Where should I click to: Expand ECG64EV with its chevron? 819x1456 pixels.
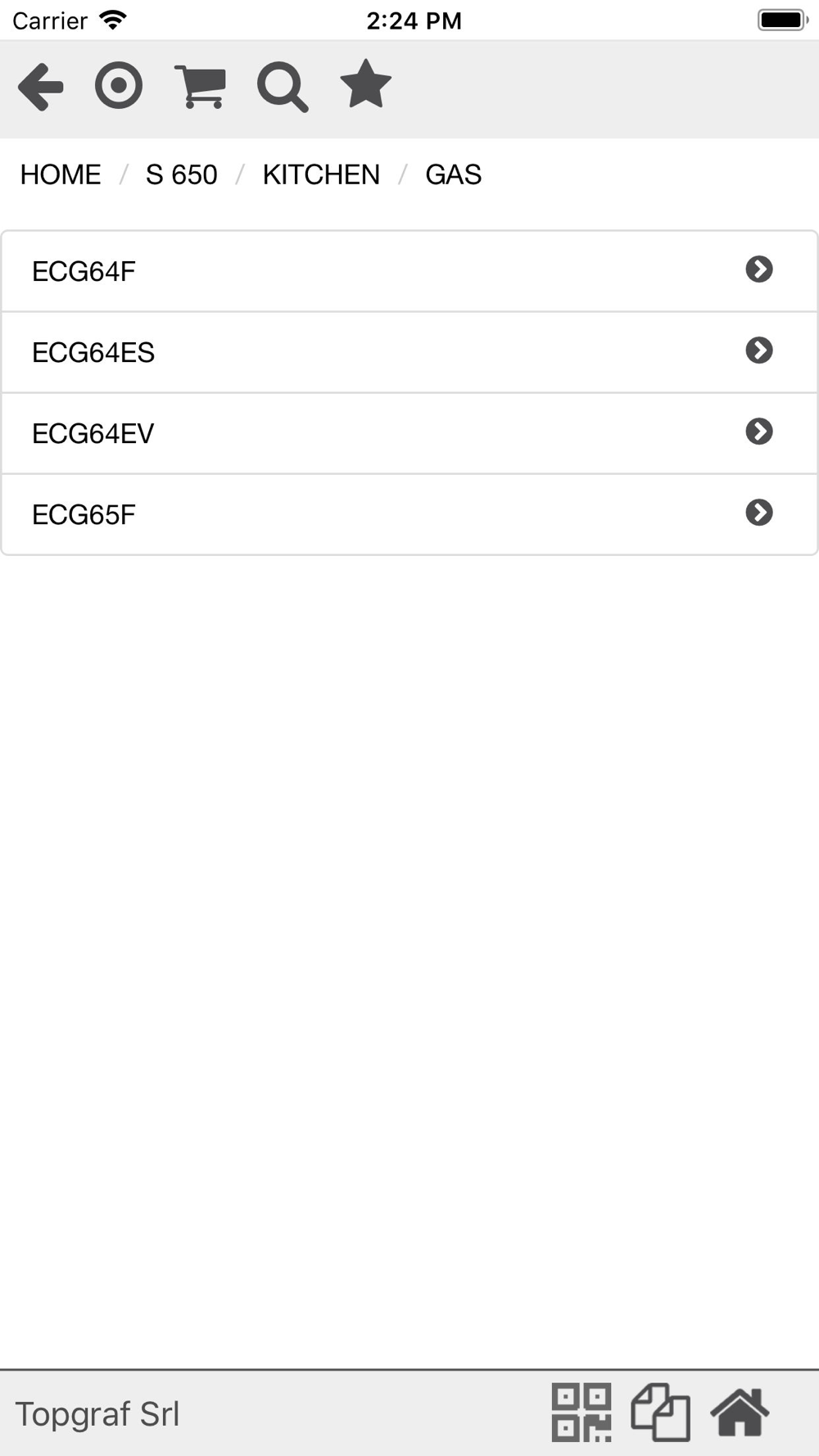tap(759, 432)
